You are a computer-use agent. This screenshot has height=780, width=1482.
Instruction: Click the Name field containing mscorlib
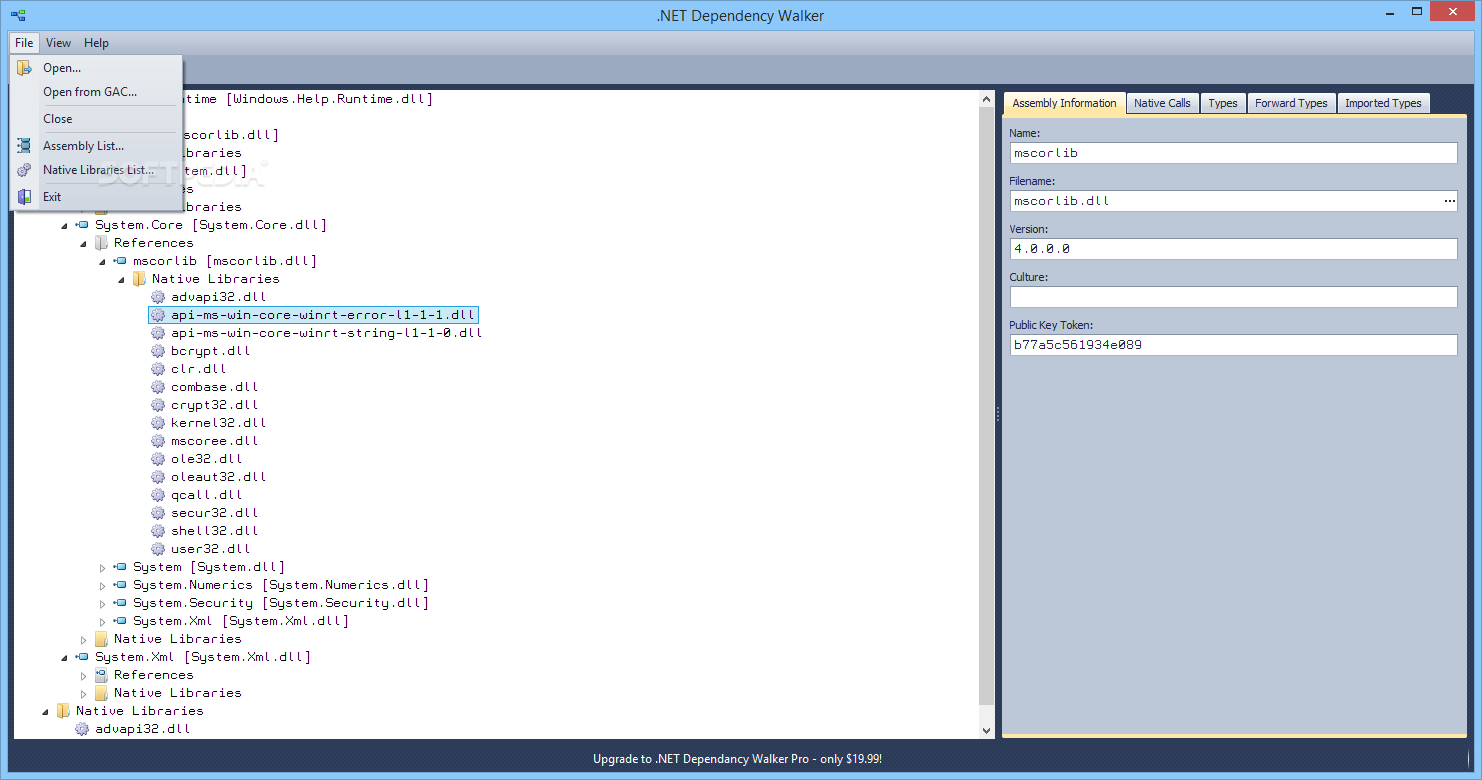point(1233,153)
